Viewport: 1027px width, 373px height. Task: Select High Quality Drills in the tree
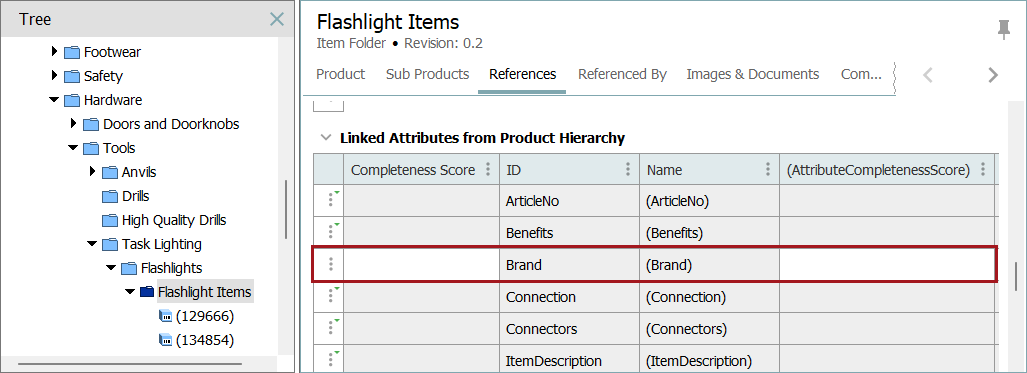point(174,220)
